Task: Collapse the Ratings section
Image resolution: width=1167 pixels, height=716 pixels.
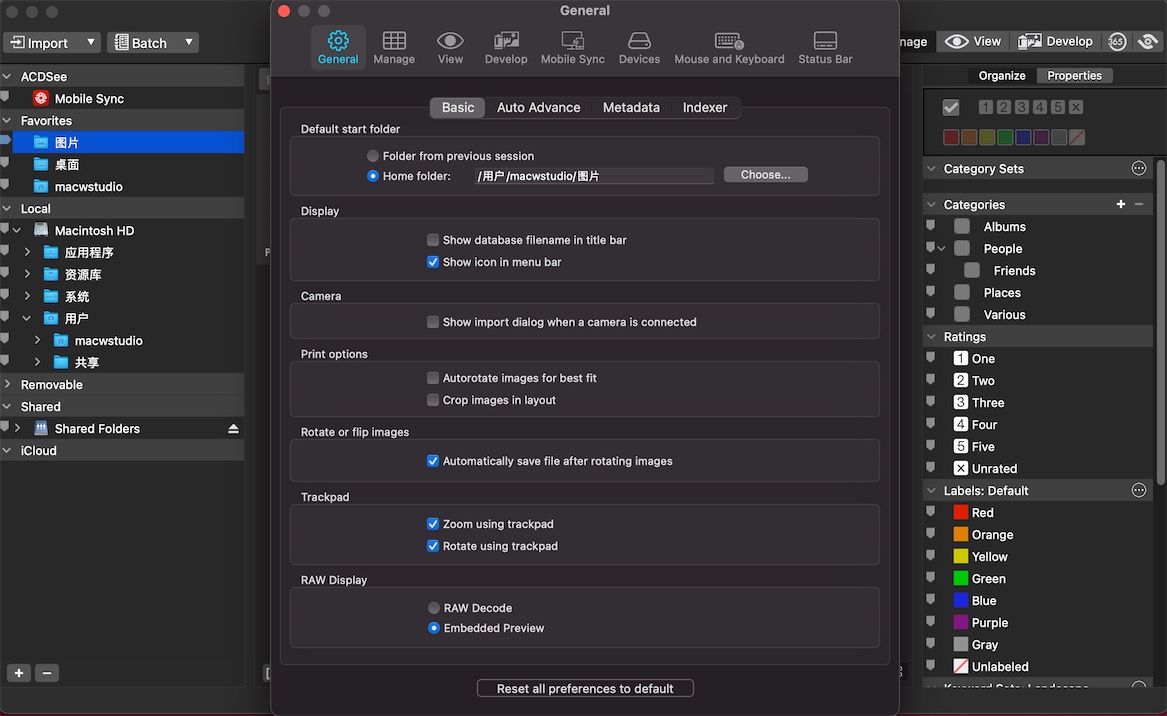Action: [932, 336]
